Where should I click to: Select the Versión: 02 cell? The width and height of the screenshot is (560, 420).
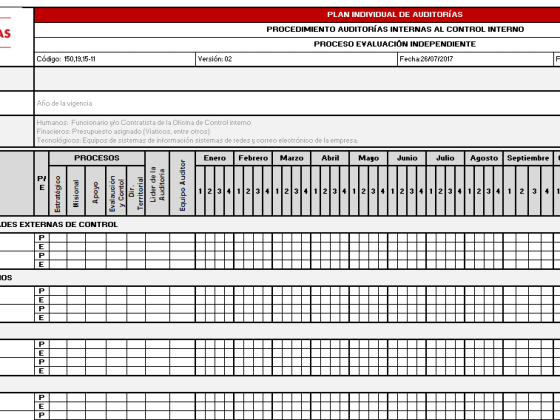point(296,59)
